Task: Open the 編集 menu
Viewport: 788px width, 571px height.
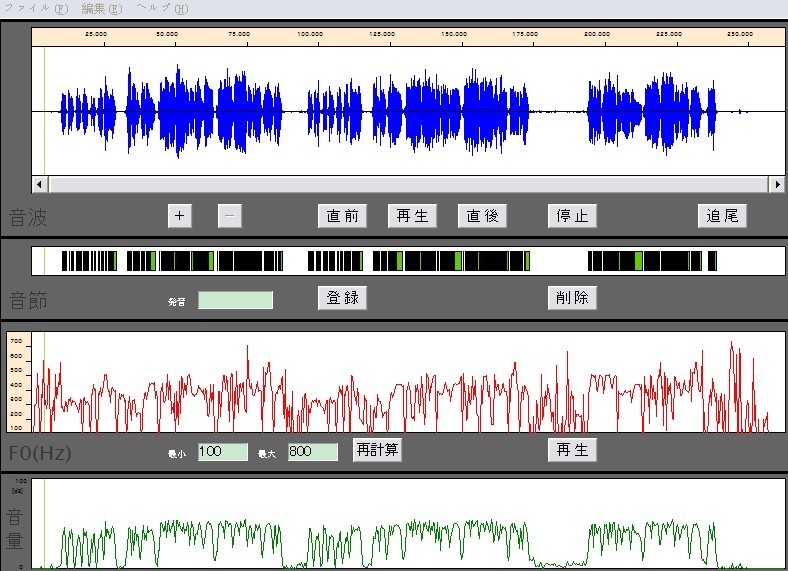Action: 102,9
